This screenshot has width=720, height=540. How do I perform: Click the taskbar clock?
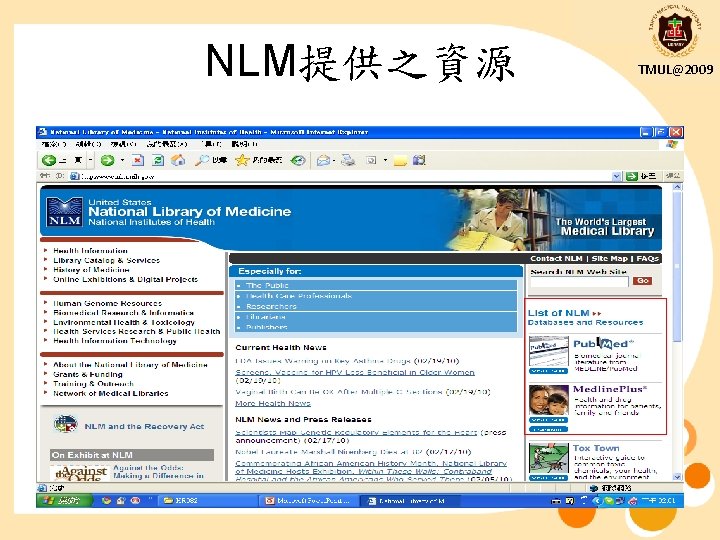(658, 501)
